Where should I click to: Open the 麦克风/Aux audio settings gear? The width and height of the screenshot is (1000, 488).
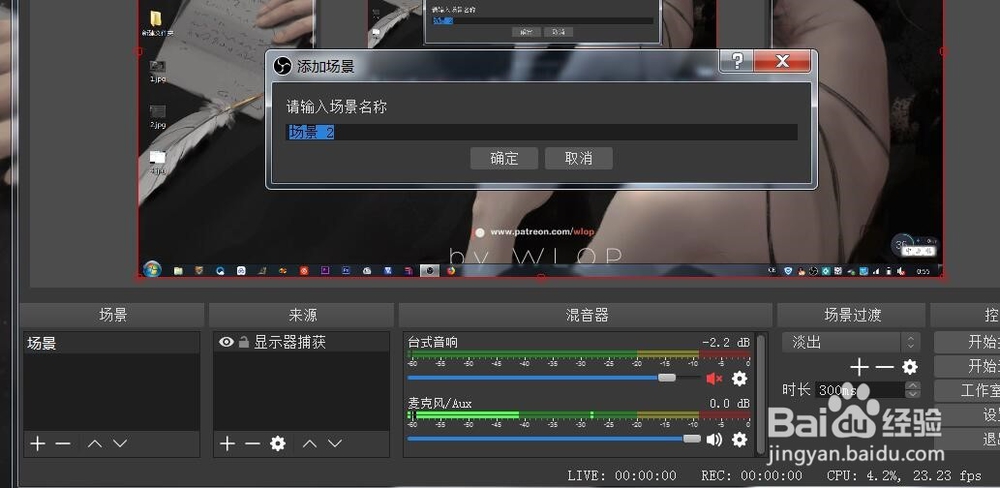739,439
